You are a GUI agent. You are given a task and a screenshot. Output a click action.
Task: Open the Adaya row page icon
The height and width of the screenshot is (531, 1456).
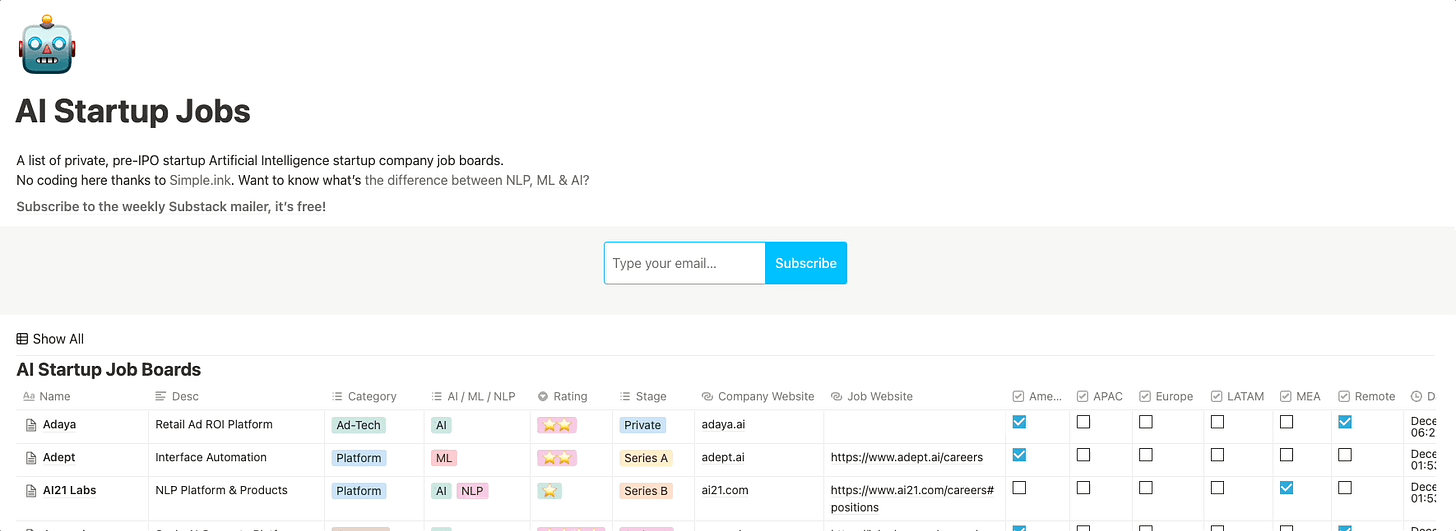31,425
